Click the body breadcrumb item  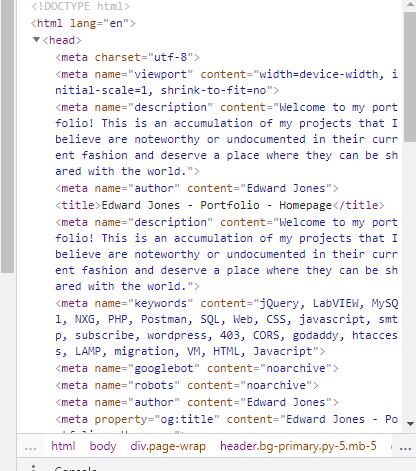click(x=103, y=446)
